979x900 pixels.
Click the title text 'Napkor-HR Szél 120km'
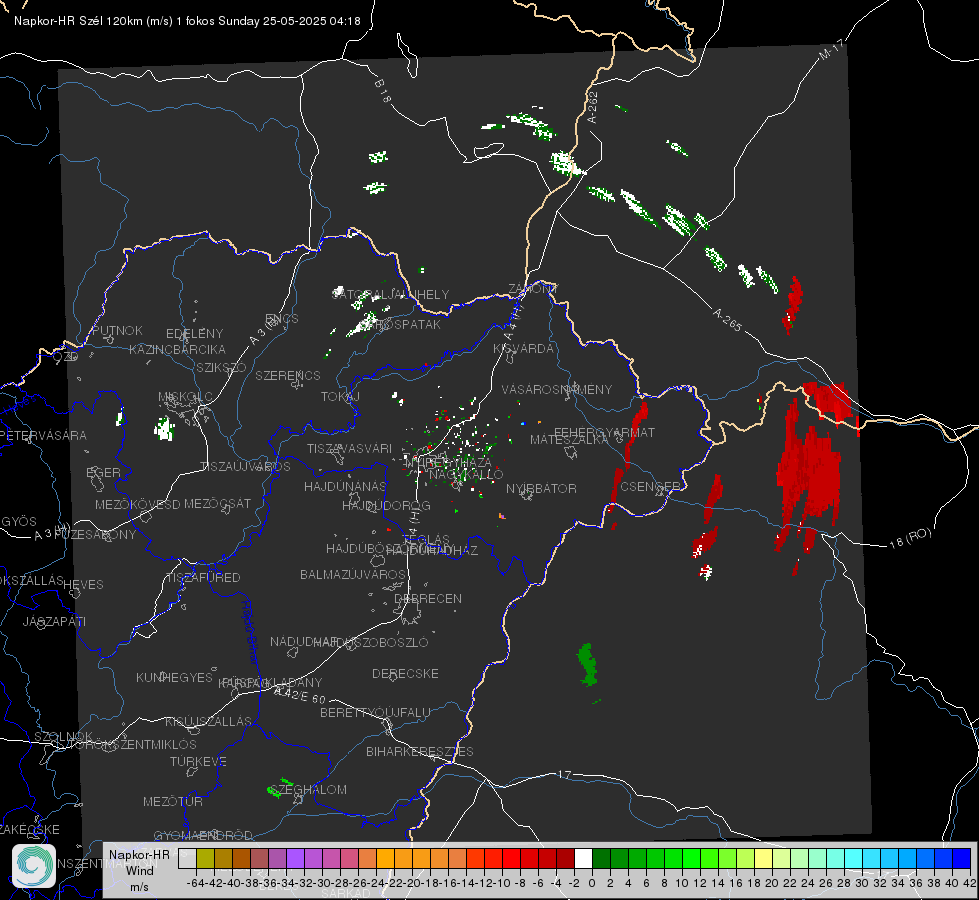[79, 21]
